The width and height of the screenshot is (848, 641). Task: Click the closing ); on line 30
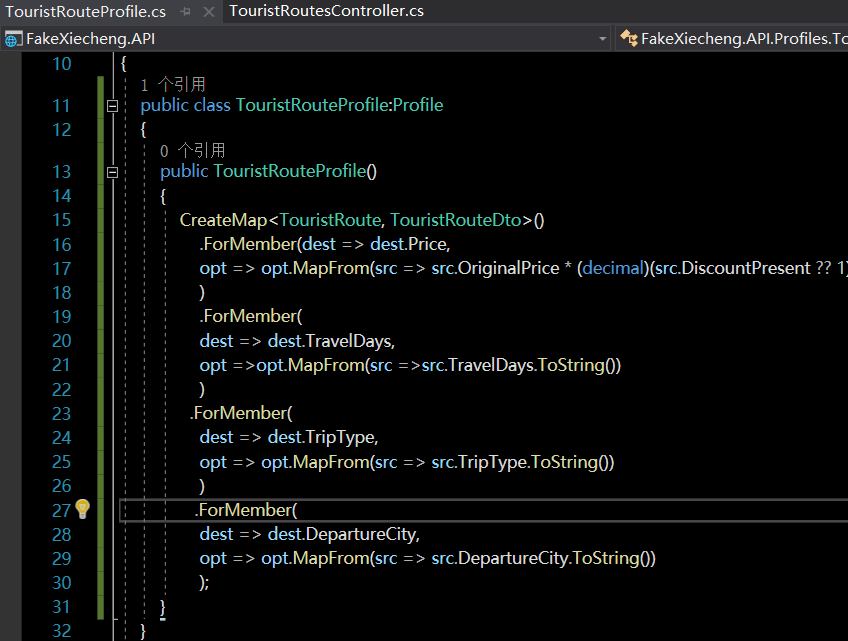point(204,582)
